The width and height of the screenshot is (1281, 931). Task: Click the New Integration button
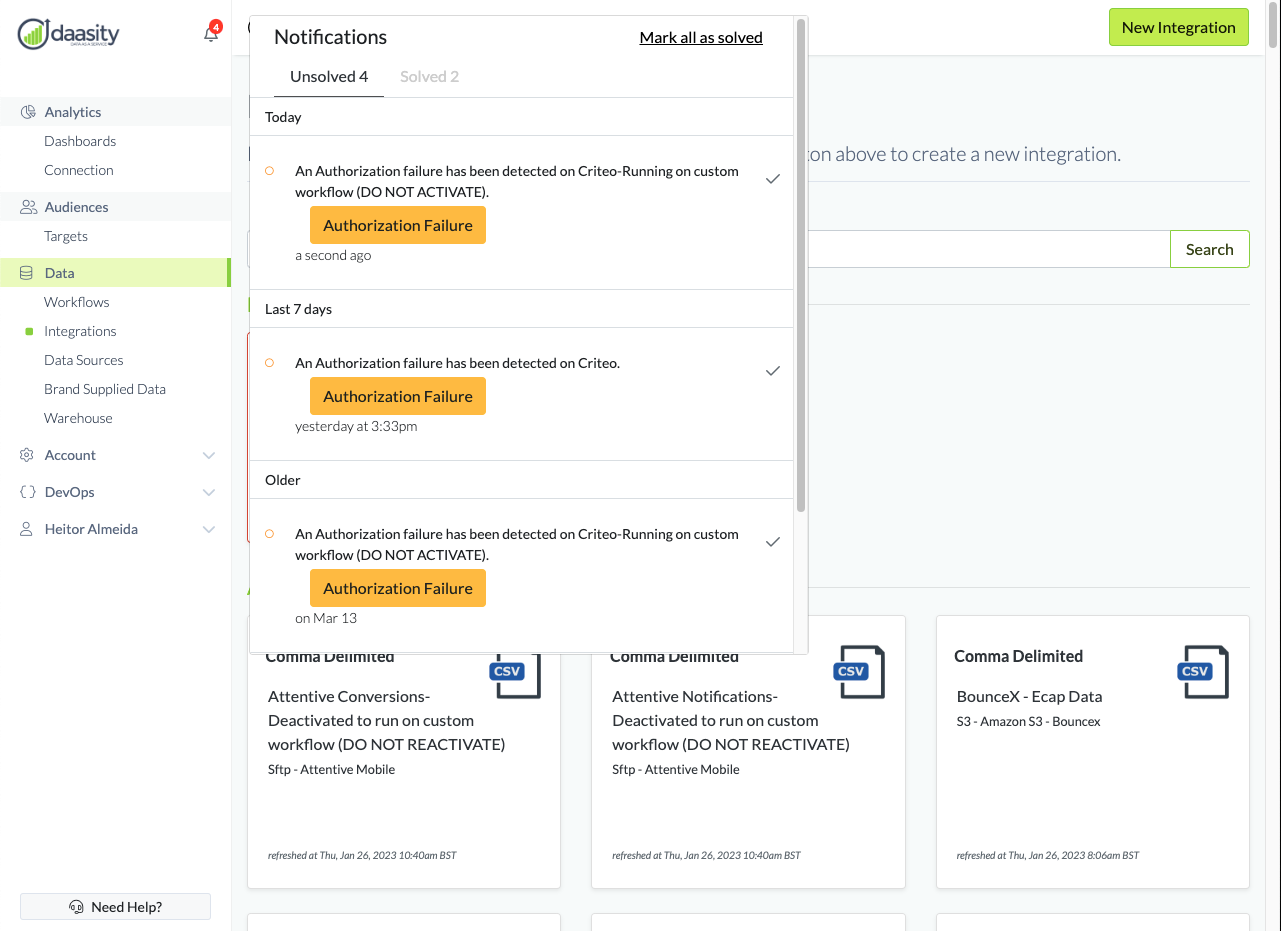coord(1178,27)
